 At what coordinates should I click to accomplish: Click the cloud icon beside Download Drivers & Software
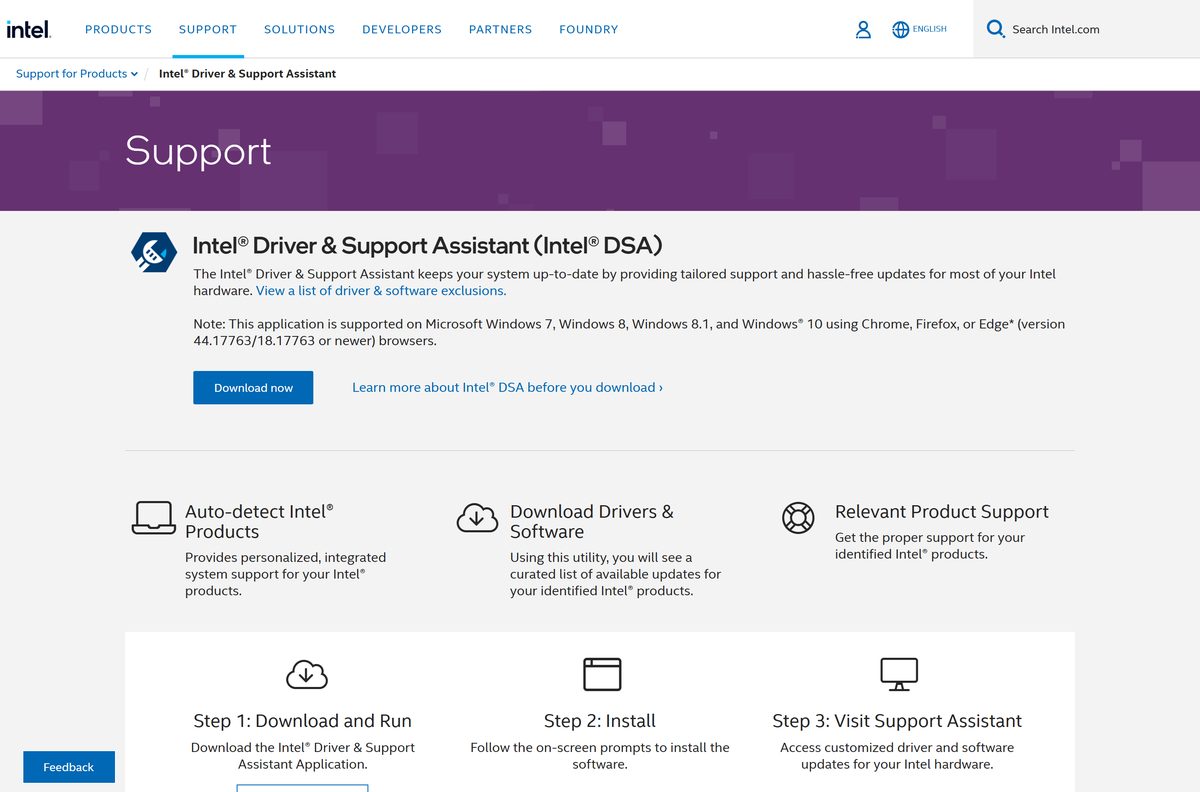(x=478, y=517)
